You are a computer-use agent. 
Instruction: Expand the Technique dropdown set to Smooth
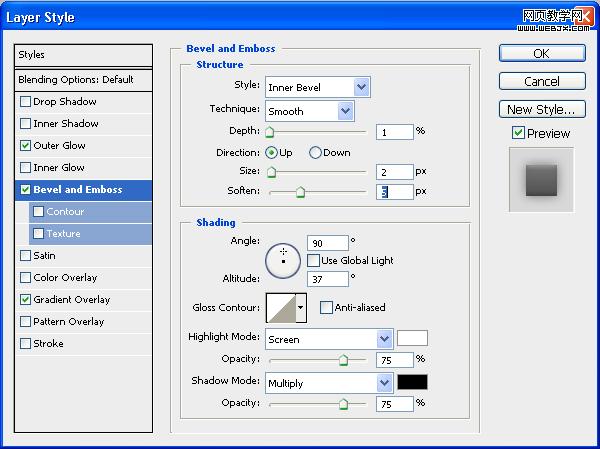[x=310, y=111]
